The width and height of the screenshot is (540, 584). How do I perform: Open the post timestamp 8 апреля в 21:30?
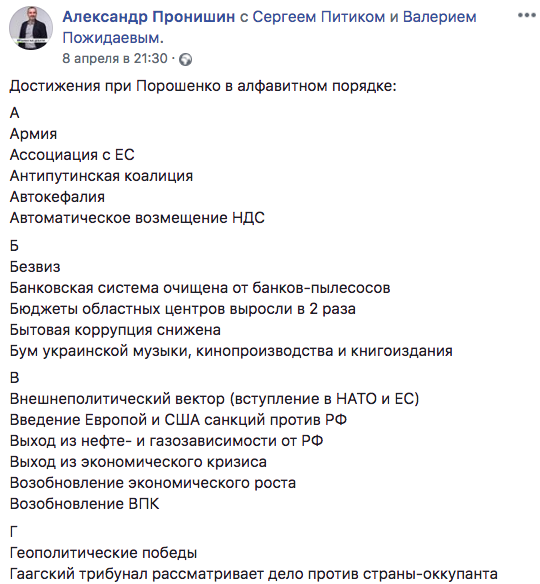pos(115,58)
